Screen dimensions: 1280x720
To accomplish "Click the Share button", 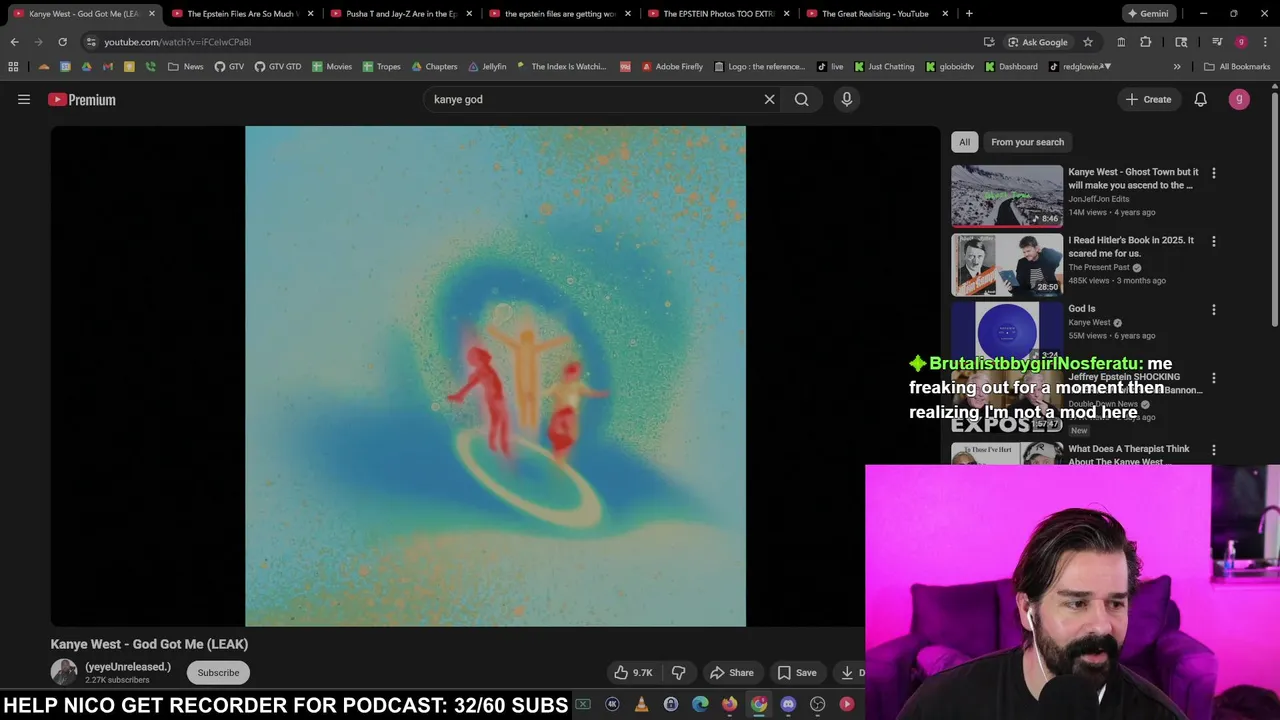I will tap(731, 673).
